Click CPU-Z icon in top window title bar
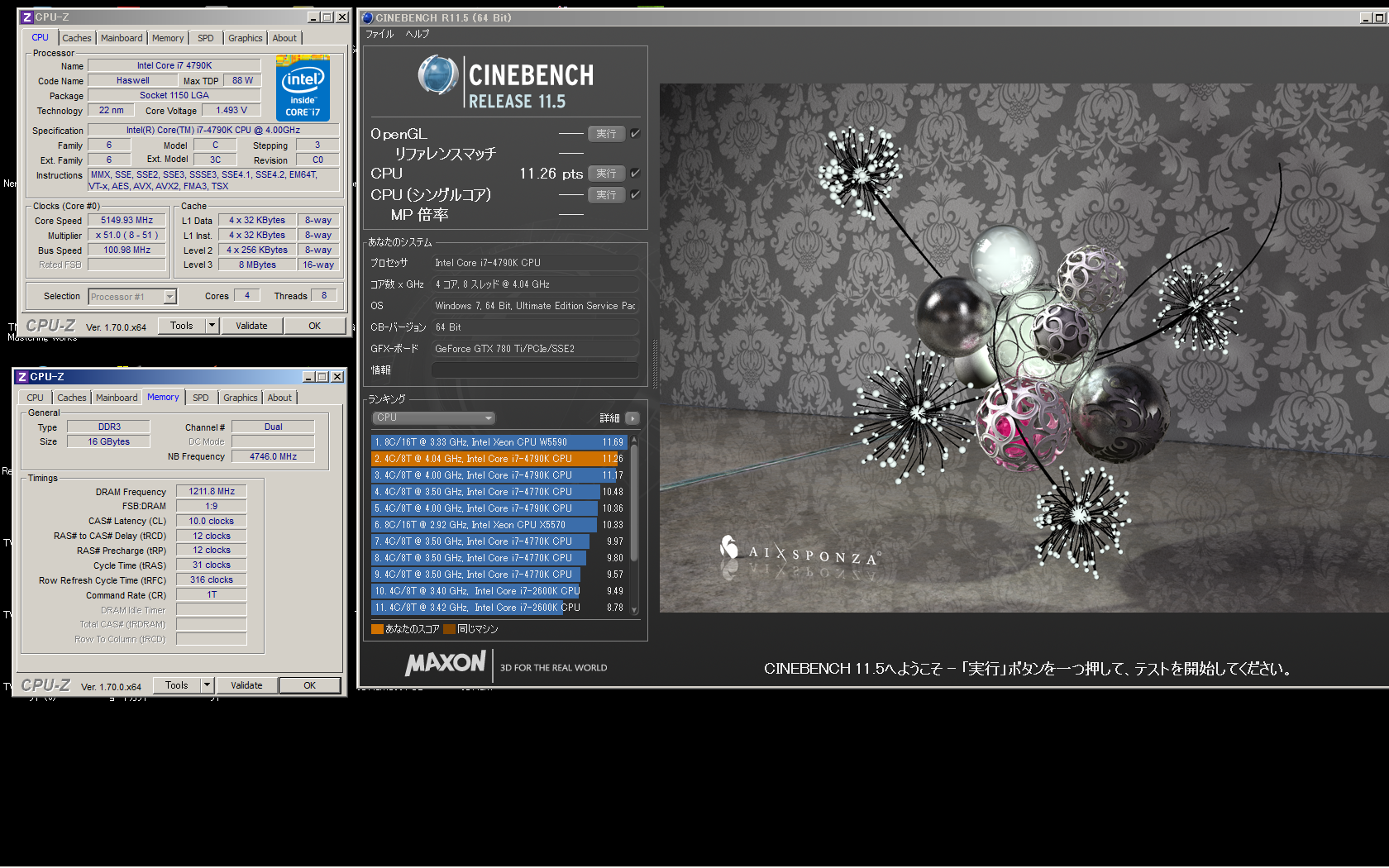This screenshot has height=868, width=1389. pyautogui.click(x=26, y=17)
